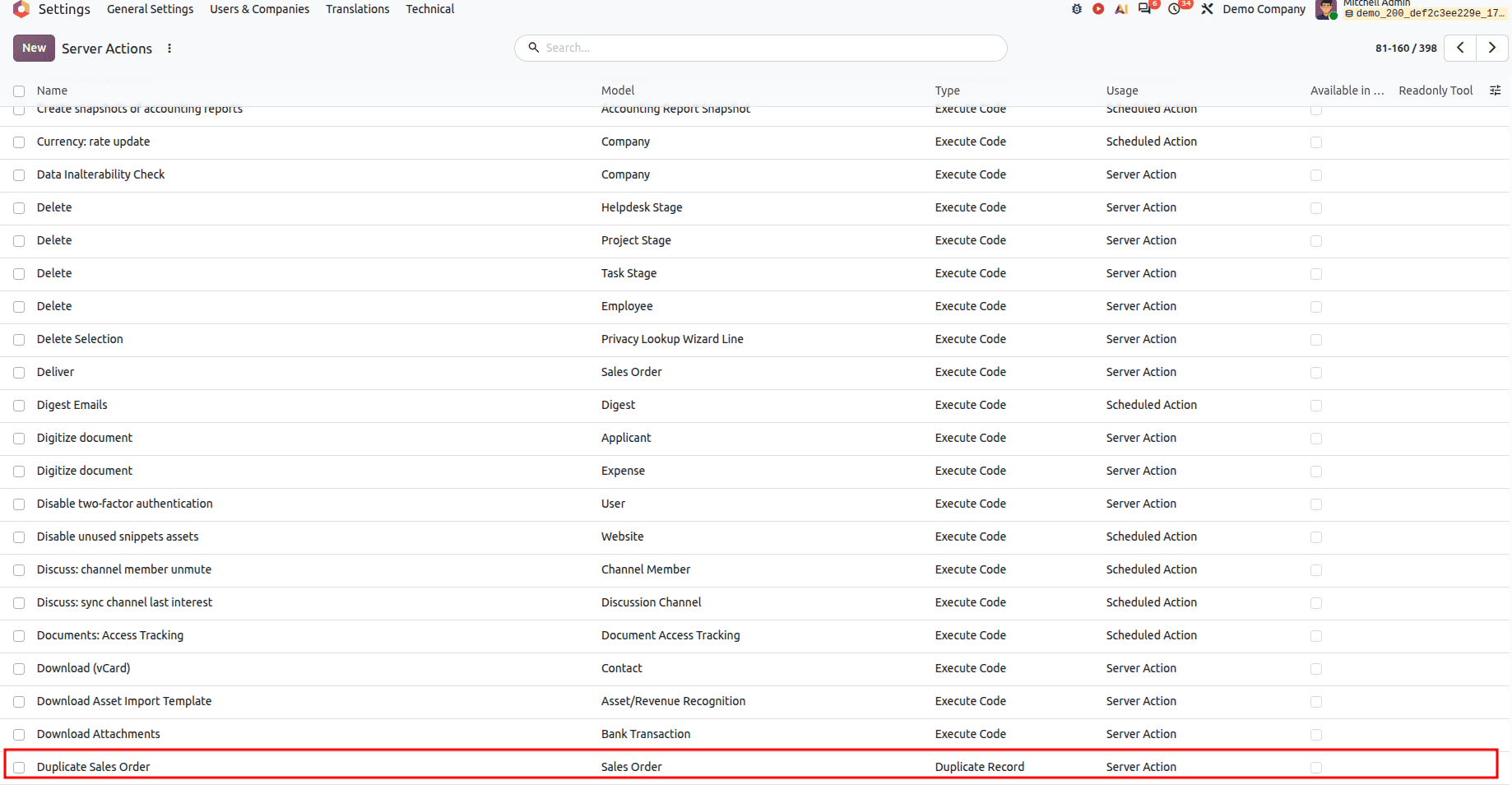
Task: Open the AI assistant icon
Action: [1121, 9]
